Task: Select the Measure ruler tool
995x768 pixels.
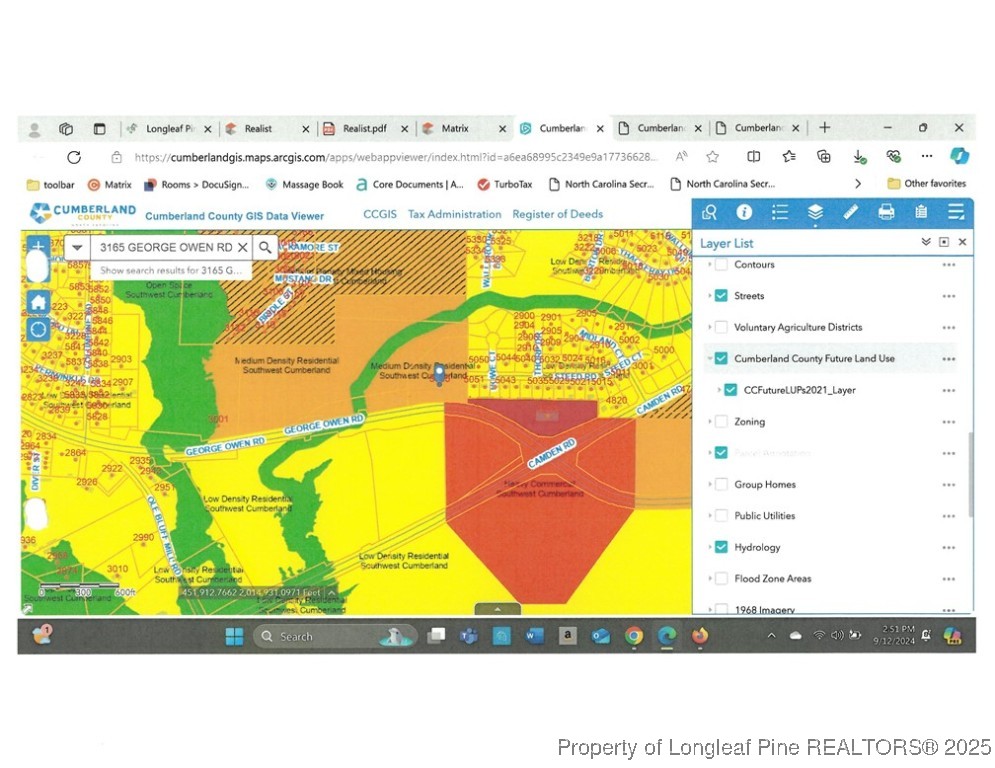Action: [850, 212]
